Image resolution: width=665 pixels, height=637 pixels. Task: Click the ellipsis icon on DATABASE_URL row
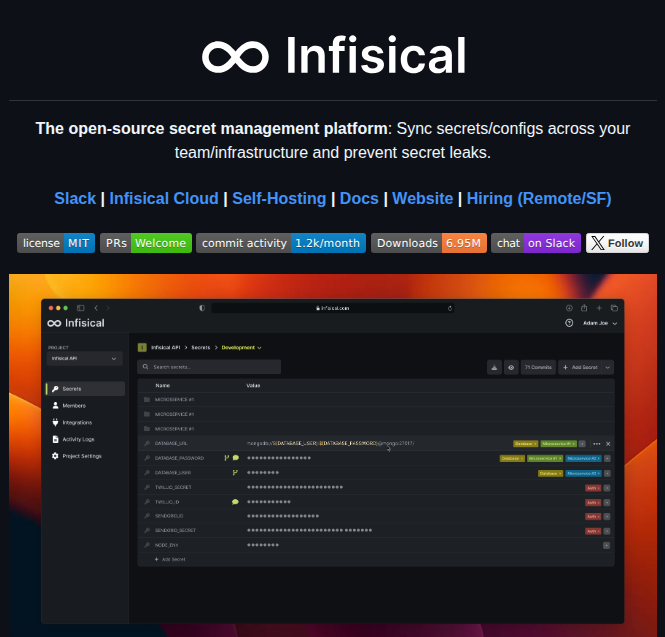tap(596, 444)
